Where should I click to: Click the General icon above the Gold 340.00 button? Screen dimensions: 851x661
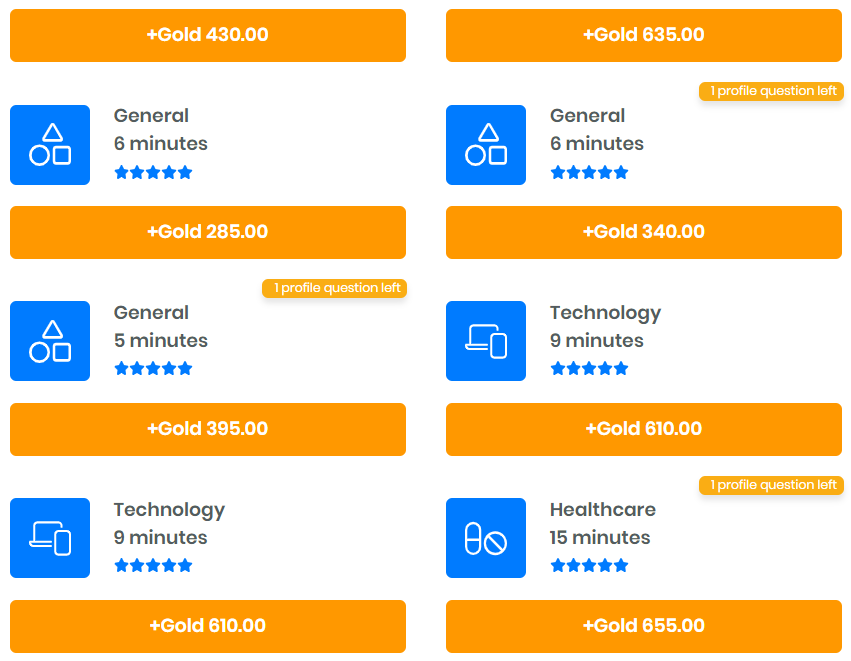tap(485, 145)
